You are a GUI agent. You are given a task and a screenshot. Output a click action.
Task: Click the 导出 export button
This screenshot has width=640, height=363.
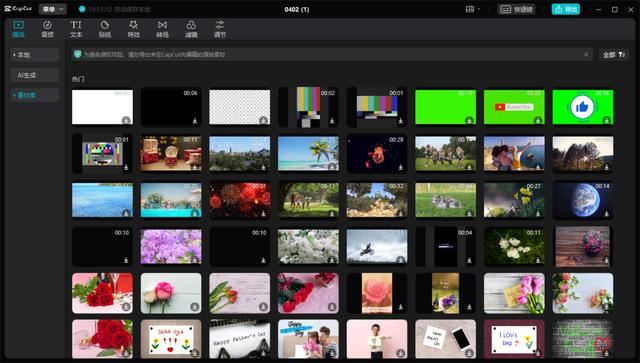566,9
